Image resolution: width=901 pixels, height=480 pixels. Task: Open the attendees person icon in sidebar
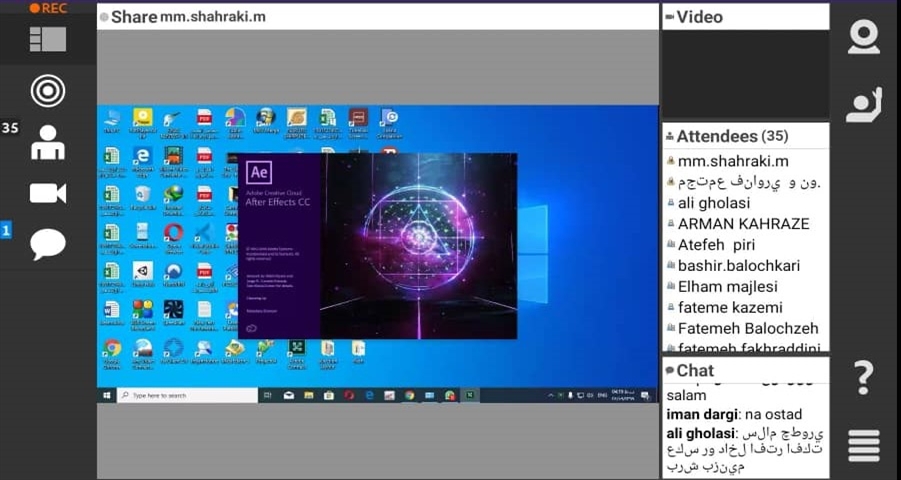48,143
